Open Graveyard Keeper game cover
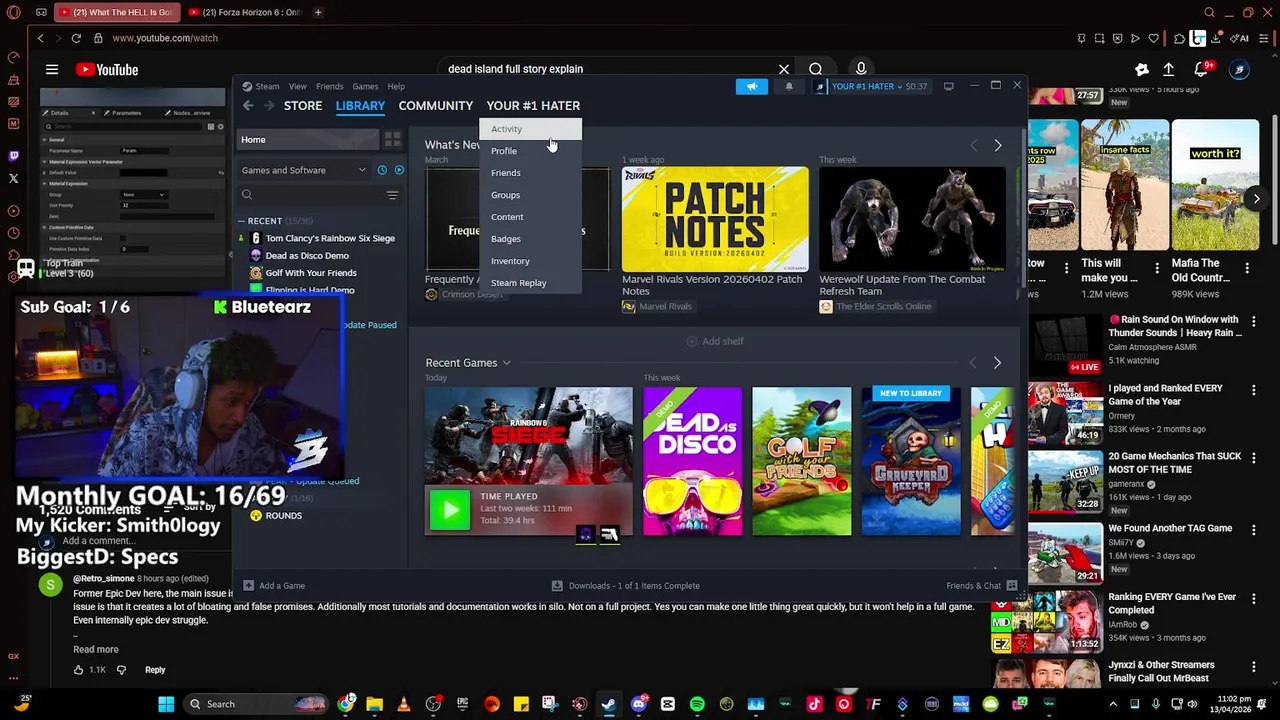Viewport: 1280px width, 720px height. pyautogui.click(x=910, y=461)
